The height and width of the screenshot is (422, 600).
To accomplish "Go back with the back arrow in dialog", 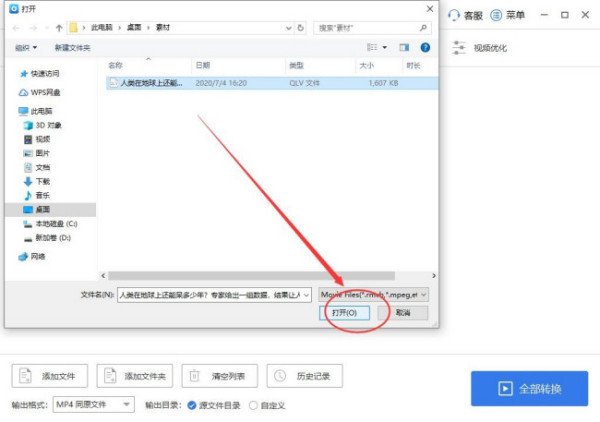I will 16,28.
